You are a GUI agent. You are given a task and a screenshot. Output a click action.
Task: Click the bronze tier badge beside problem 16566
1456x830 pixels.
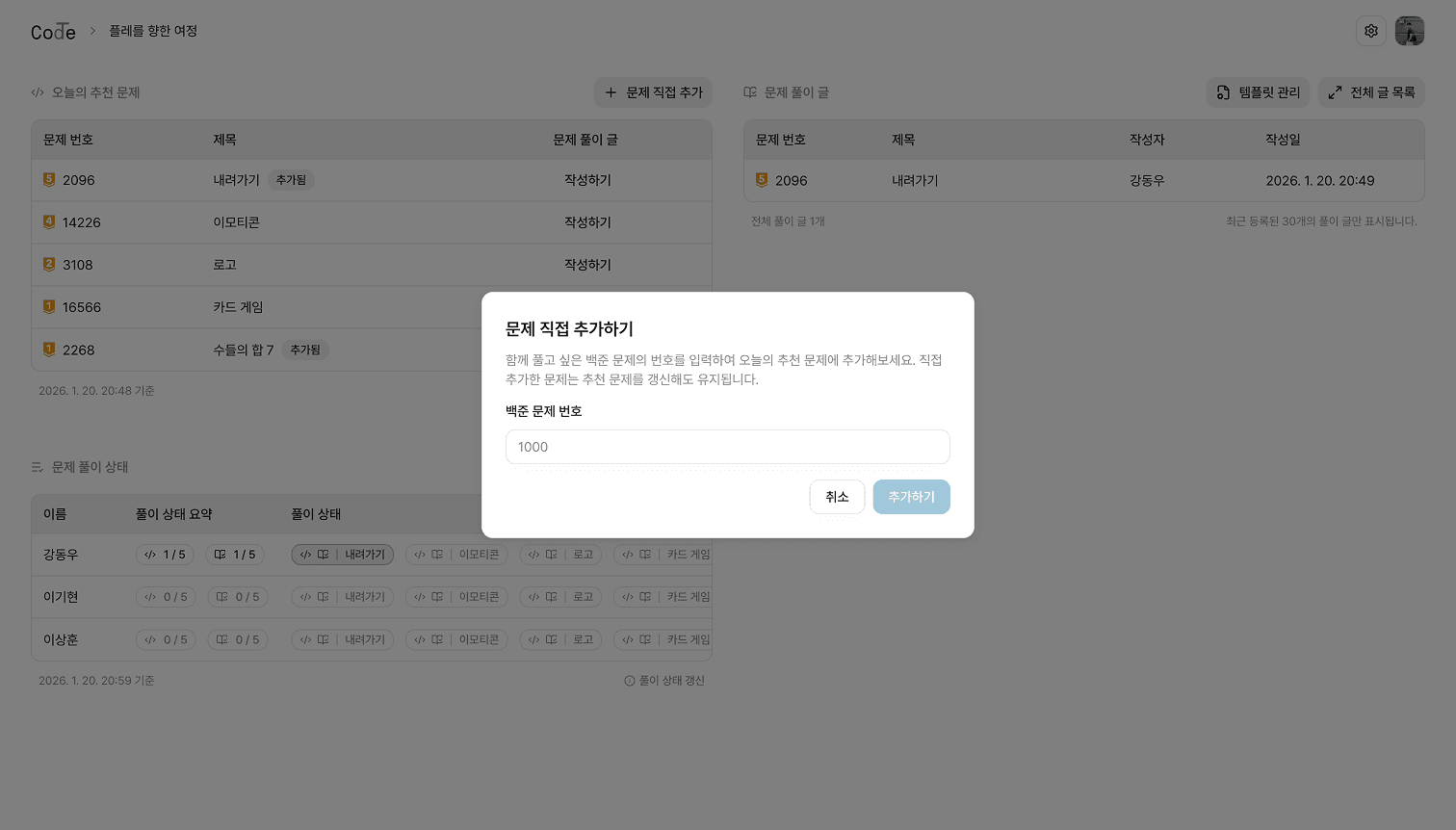[49, 307]
